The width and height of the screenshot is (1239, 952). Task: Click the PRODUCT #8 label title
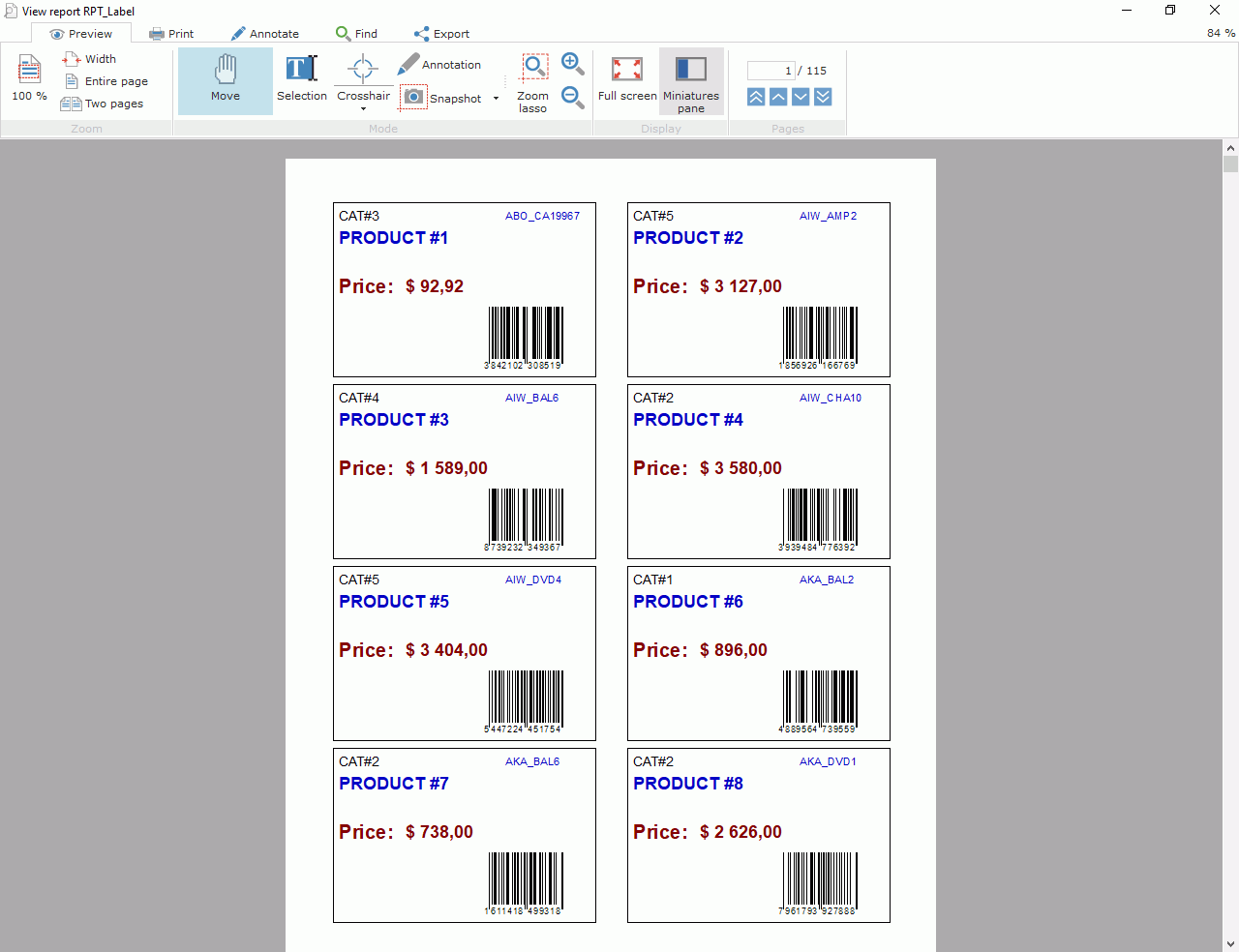(688, 784)
